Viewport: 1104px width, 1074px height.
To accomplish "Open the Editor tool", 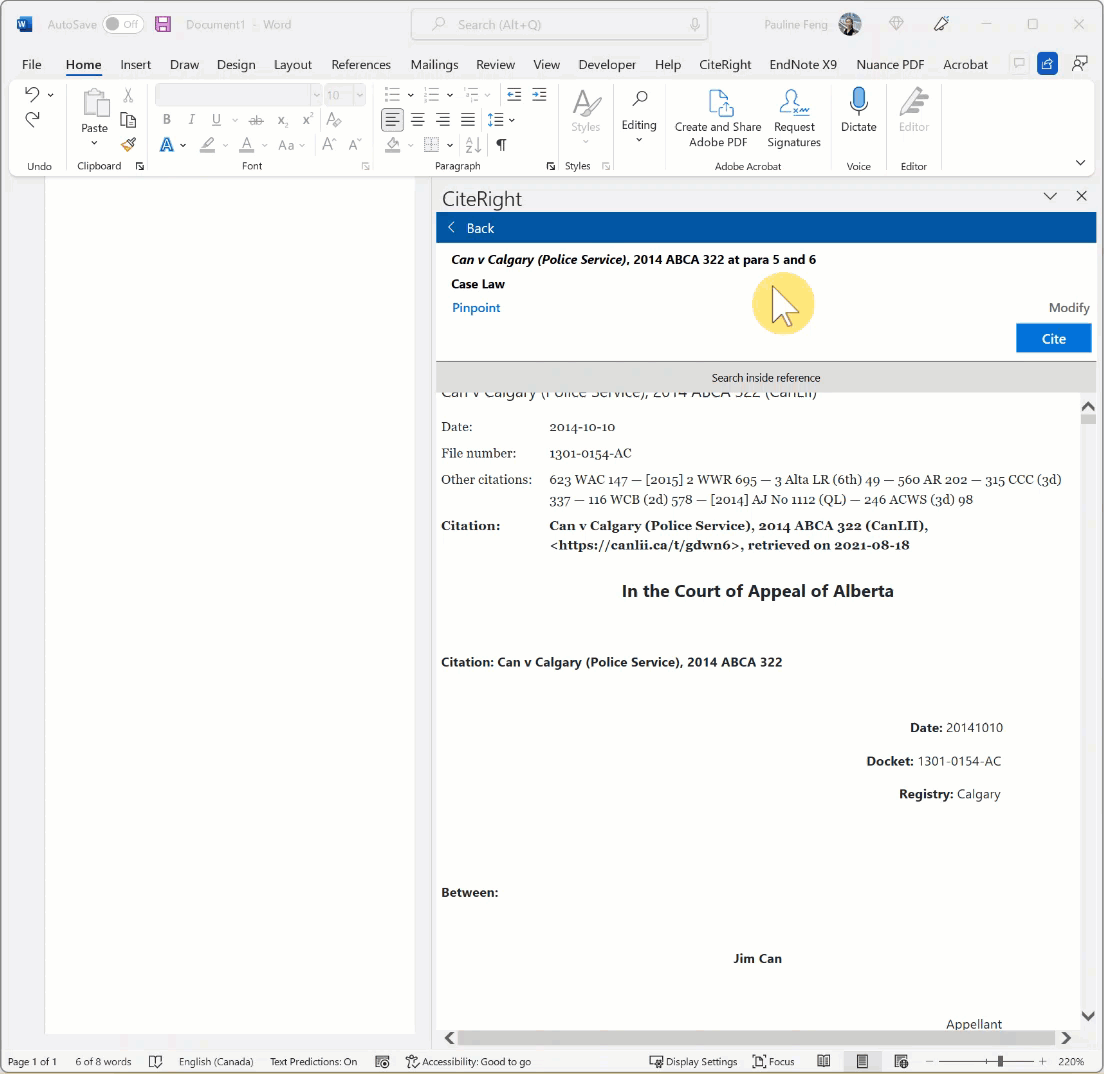I will point(914,111).
